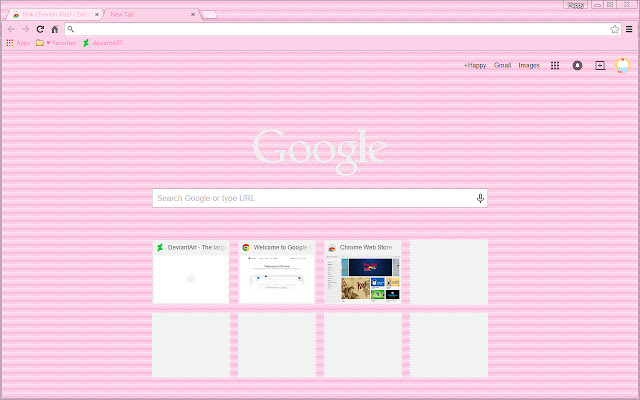Open the +Happy Google+ link

pos(475,65)
